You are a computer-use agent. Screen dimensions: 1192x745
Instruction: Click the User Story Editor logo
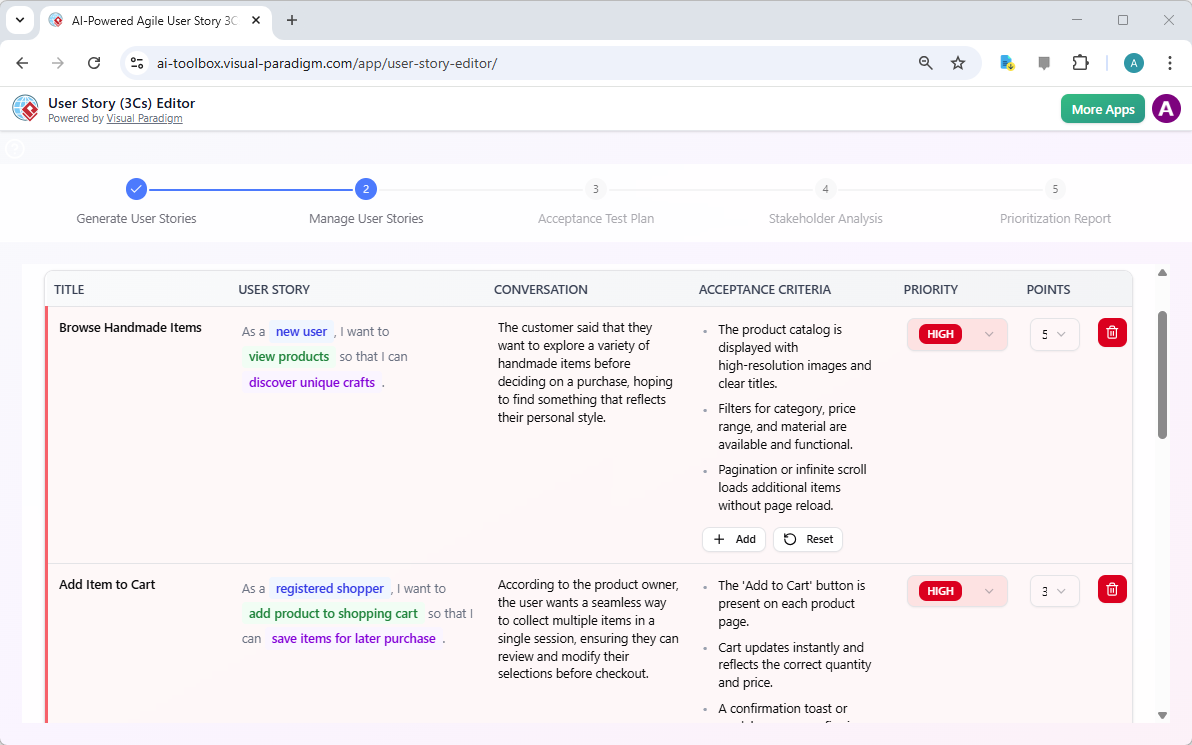pyautogui.click(x=25, y=108)
